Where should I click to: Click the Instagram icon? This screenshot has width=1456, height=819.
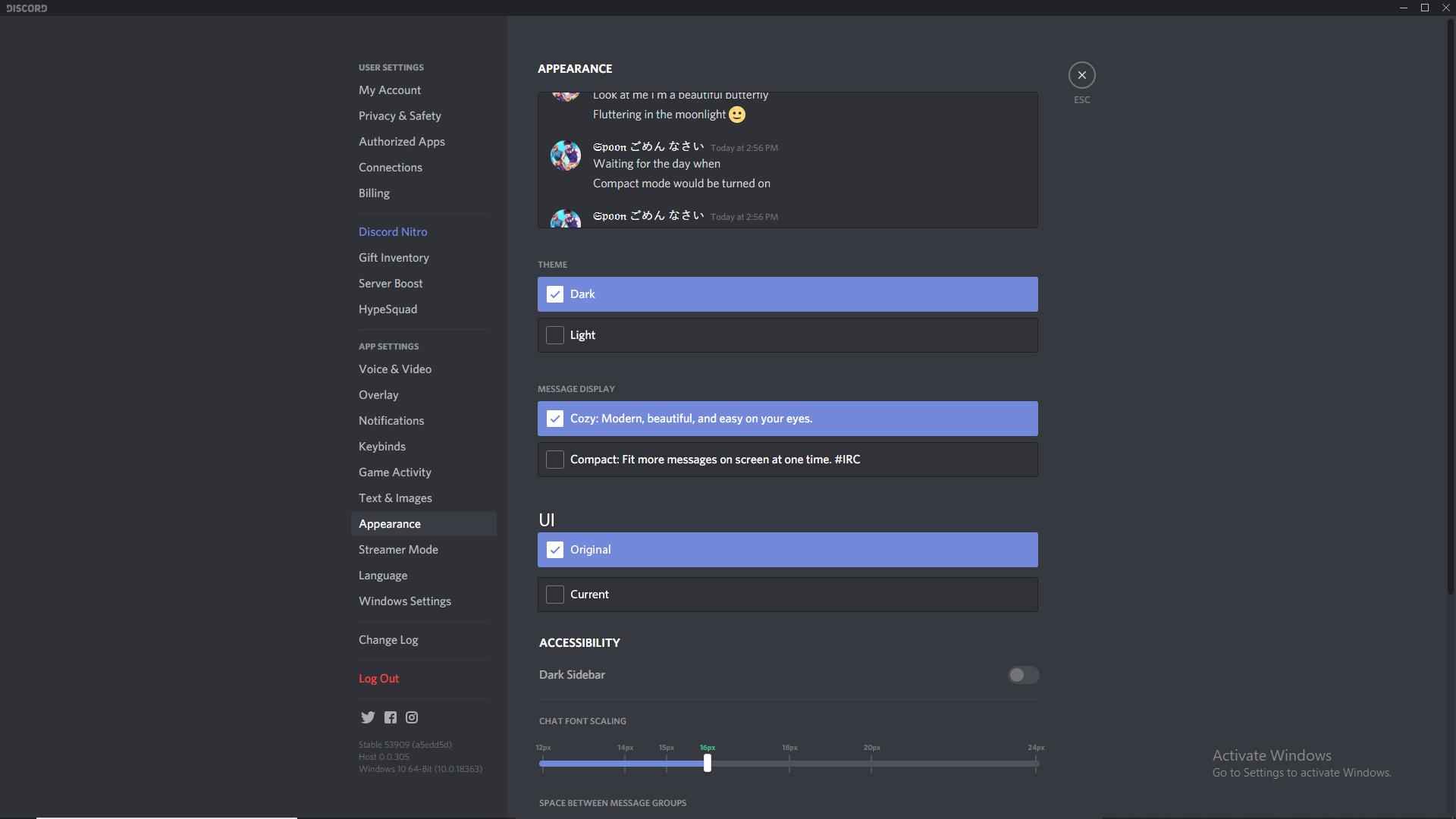(412, 717)
